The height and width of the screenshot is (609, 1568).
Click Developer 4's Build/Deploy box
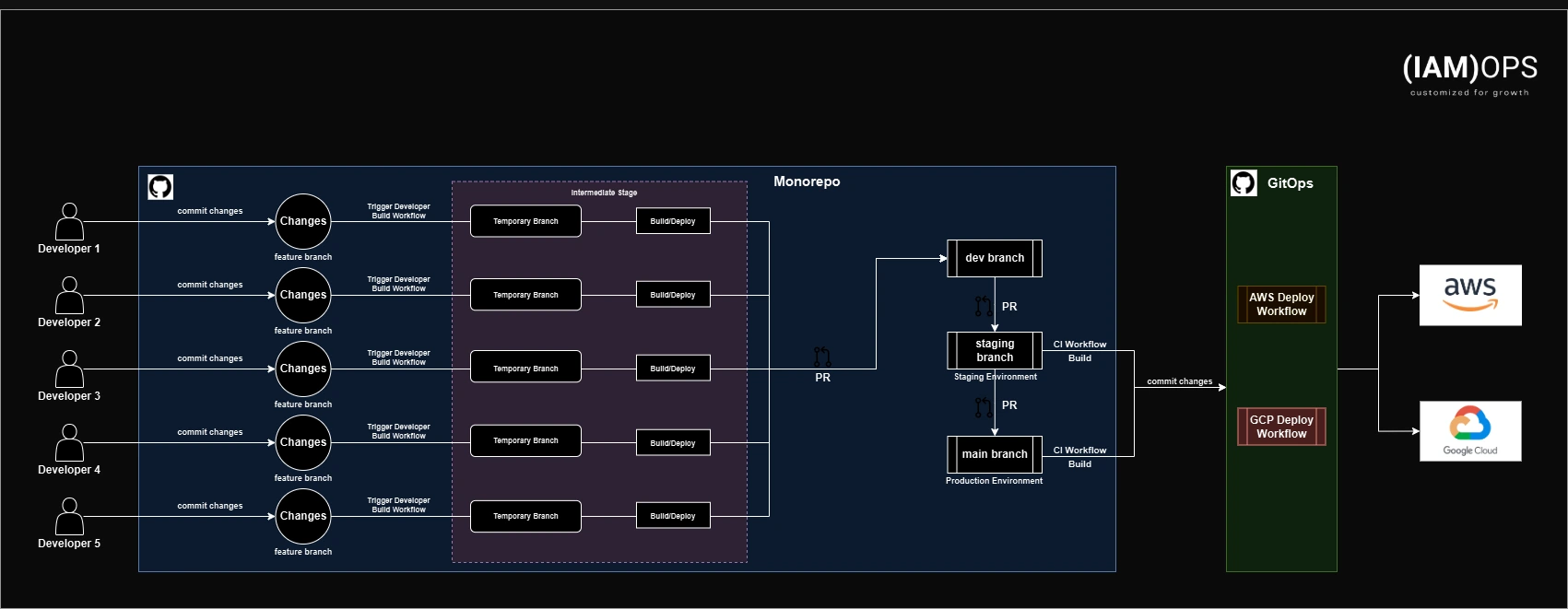point(673,443)
